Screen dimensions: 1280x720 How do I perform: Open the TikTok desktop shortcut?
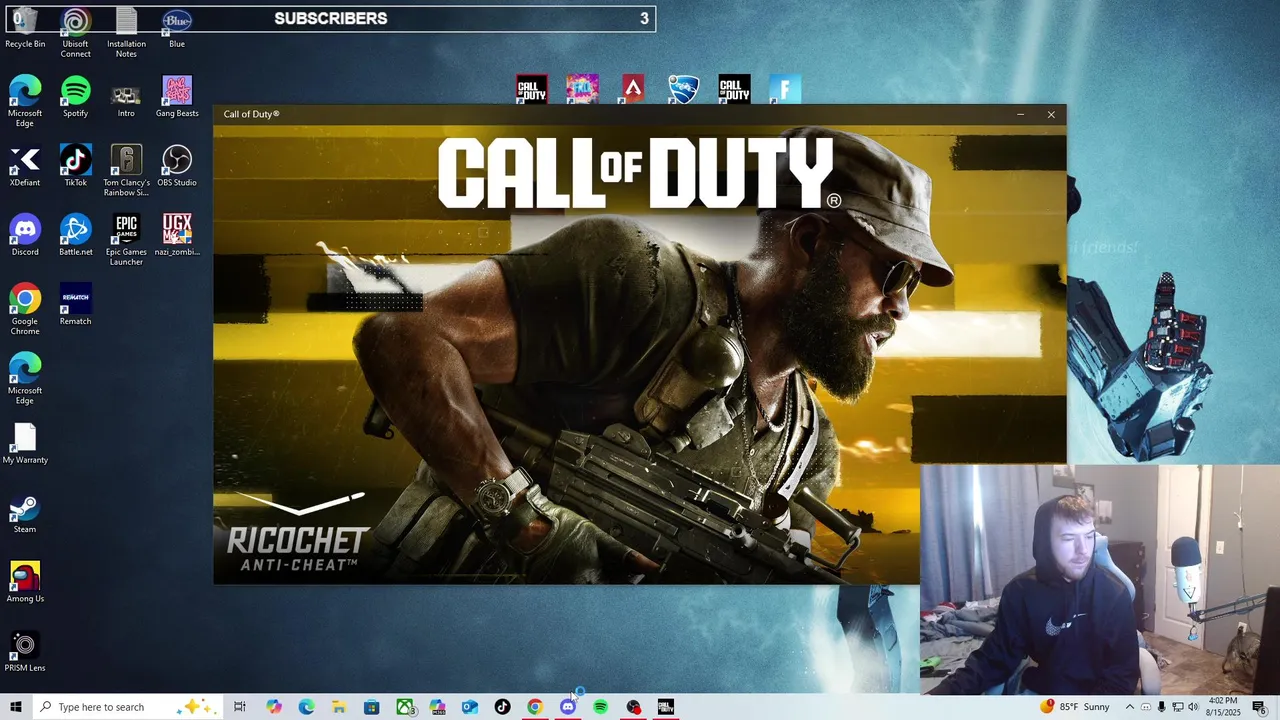coord(75,166)
